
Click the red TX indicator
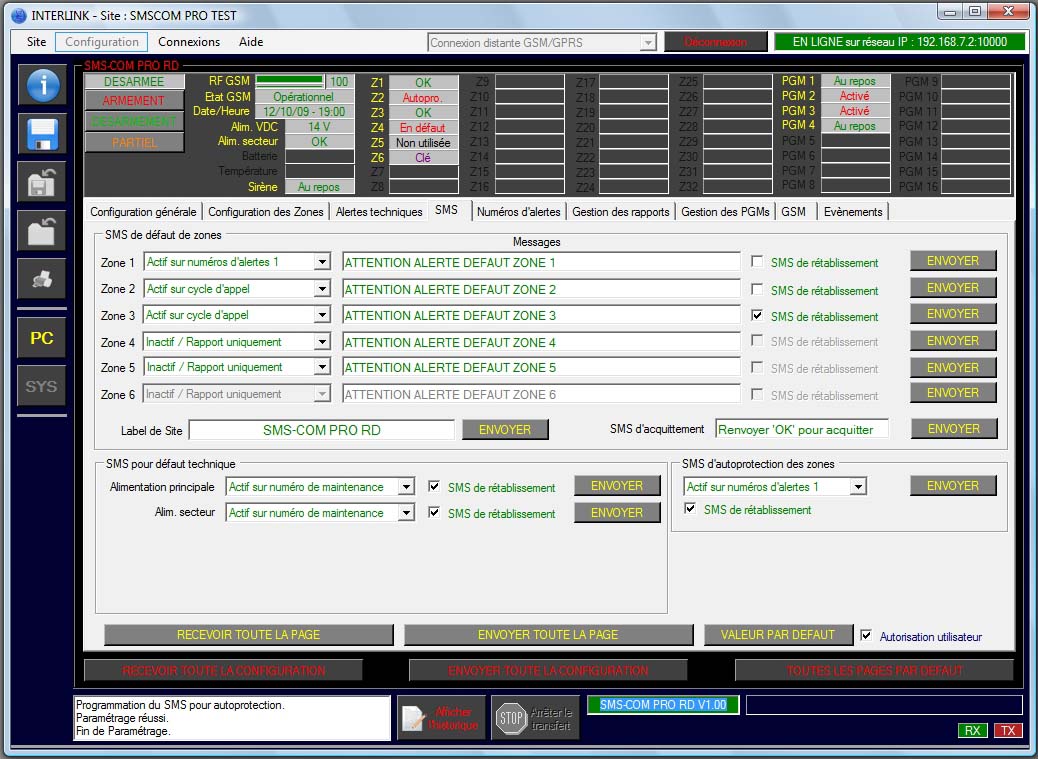pyautogui.click(x=1008, y=731)
